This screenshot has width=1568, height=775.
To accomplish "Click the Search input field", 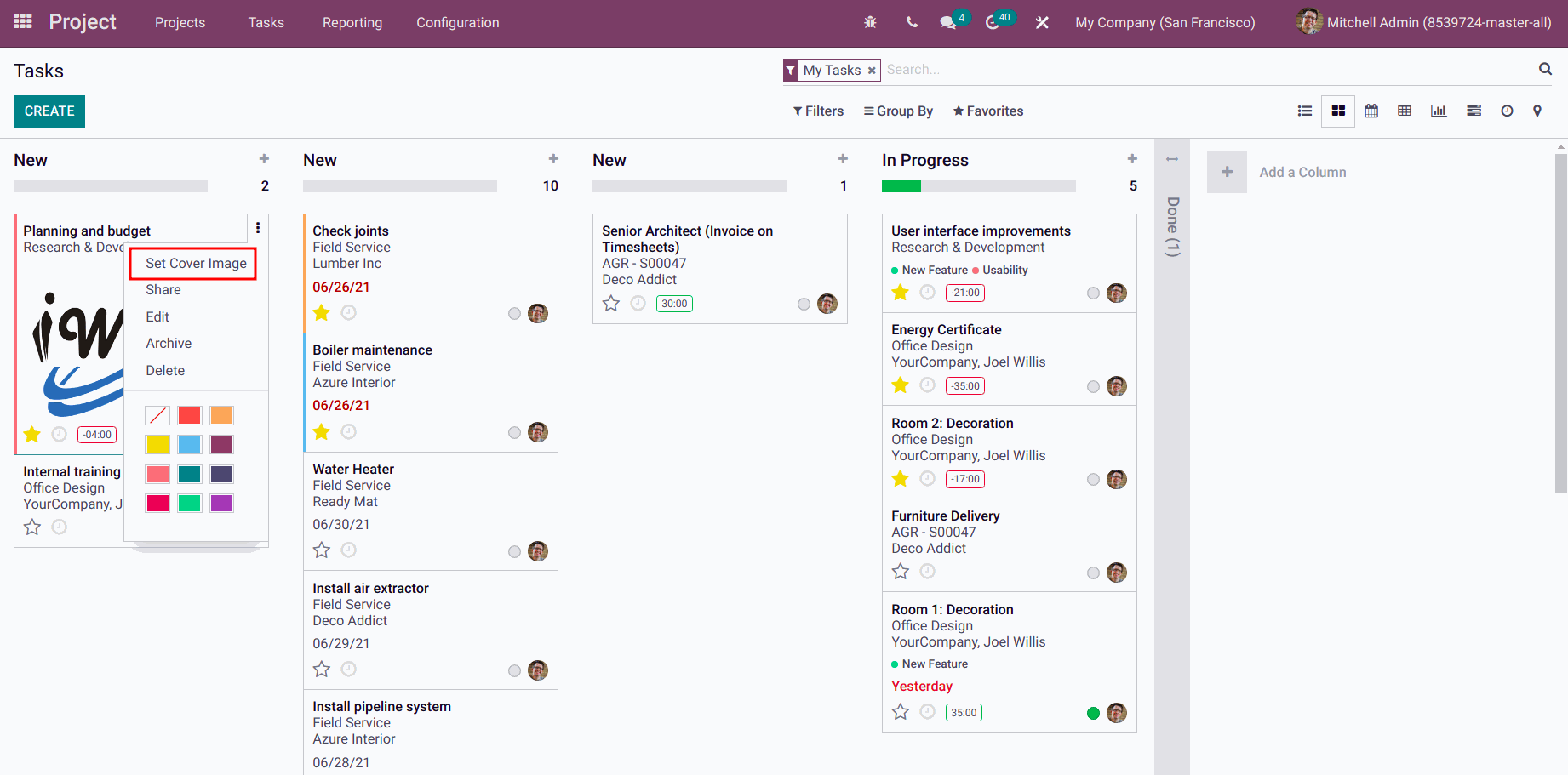I will tap(1207, 70).
